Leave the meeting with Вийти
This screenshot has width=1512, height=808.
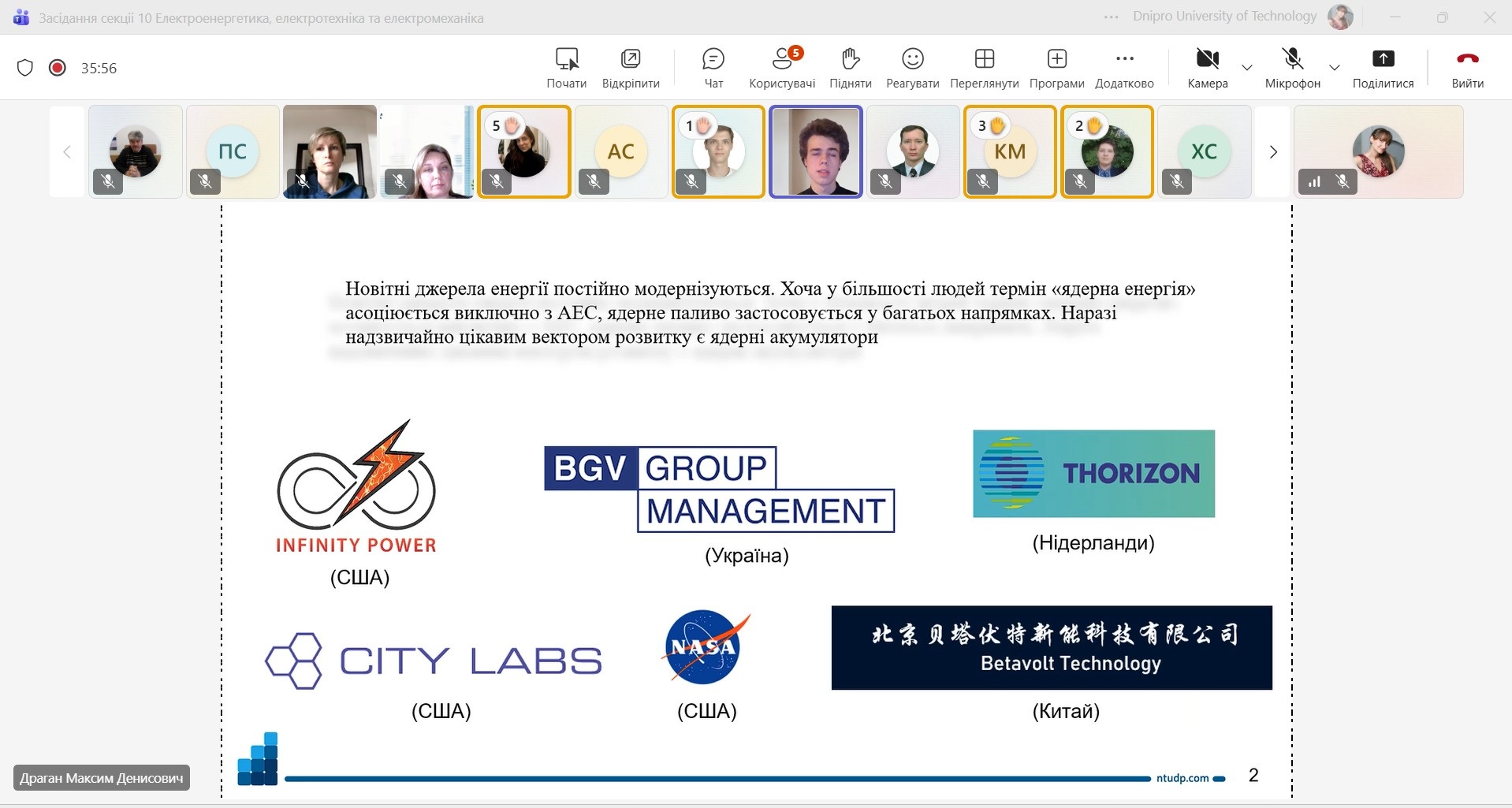(x=1467, y=68)
